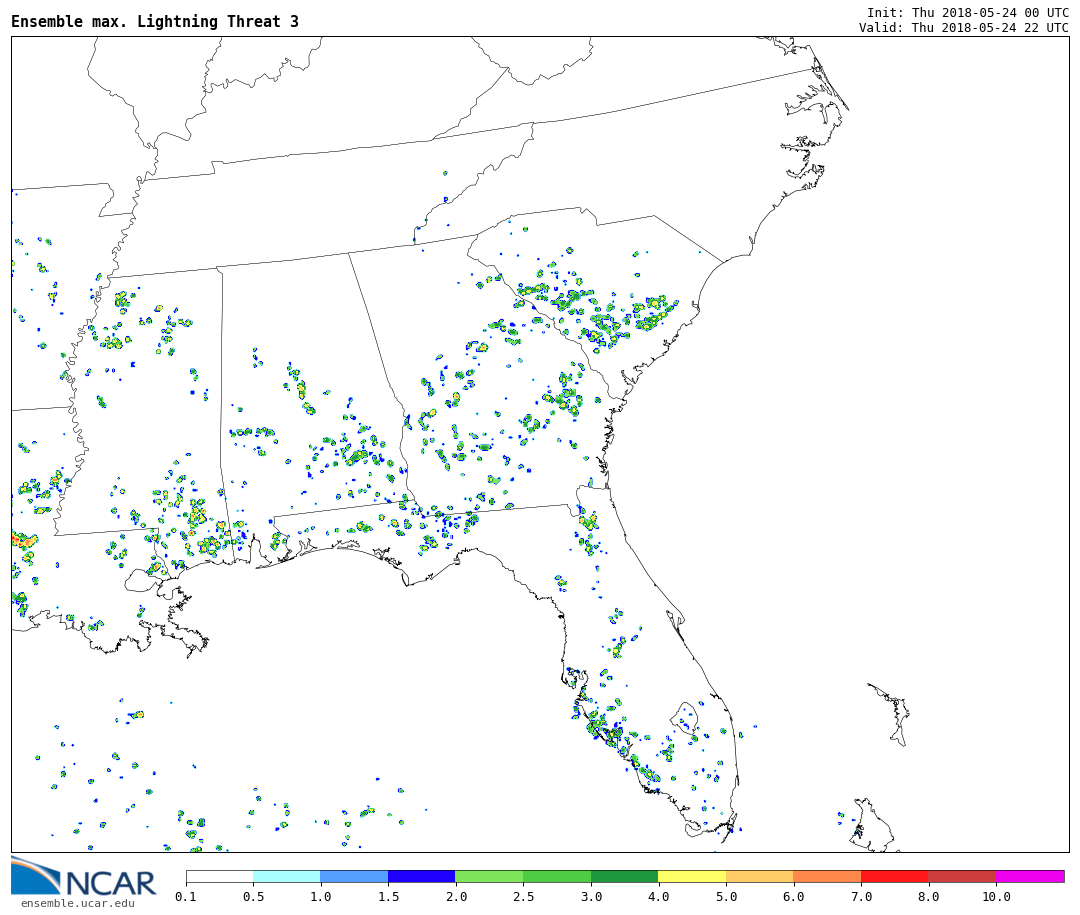Pick the white swatch on the colorbar
The height and width of the screenshot is (915, 1080).
[219, 876]
